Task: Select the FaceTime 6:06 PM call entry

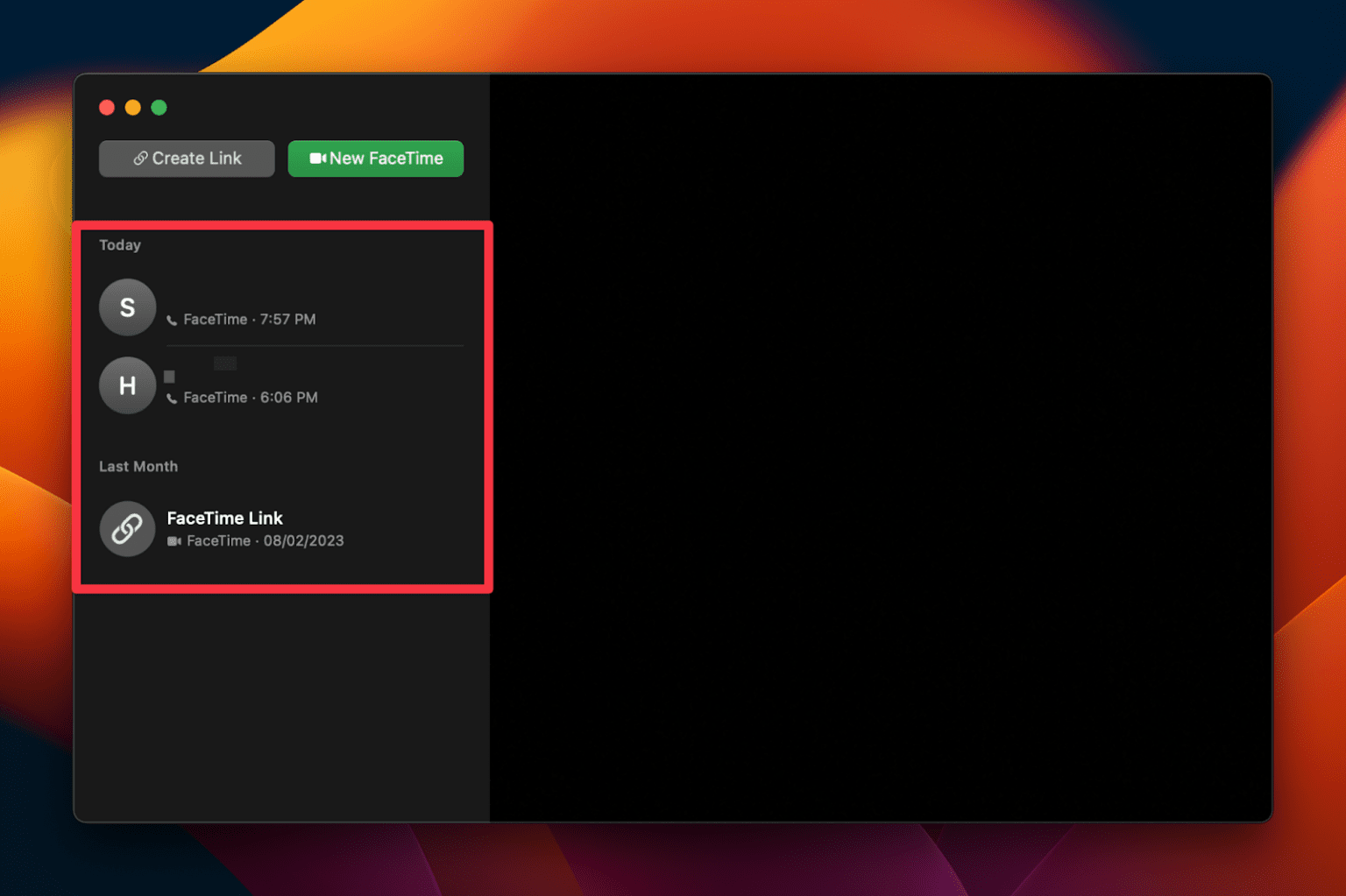Action: [x=251, y=398]
